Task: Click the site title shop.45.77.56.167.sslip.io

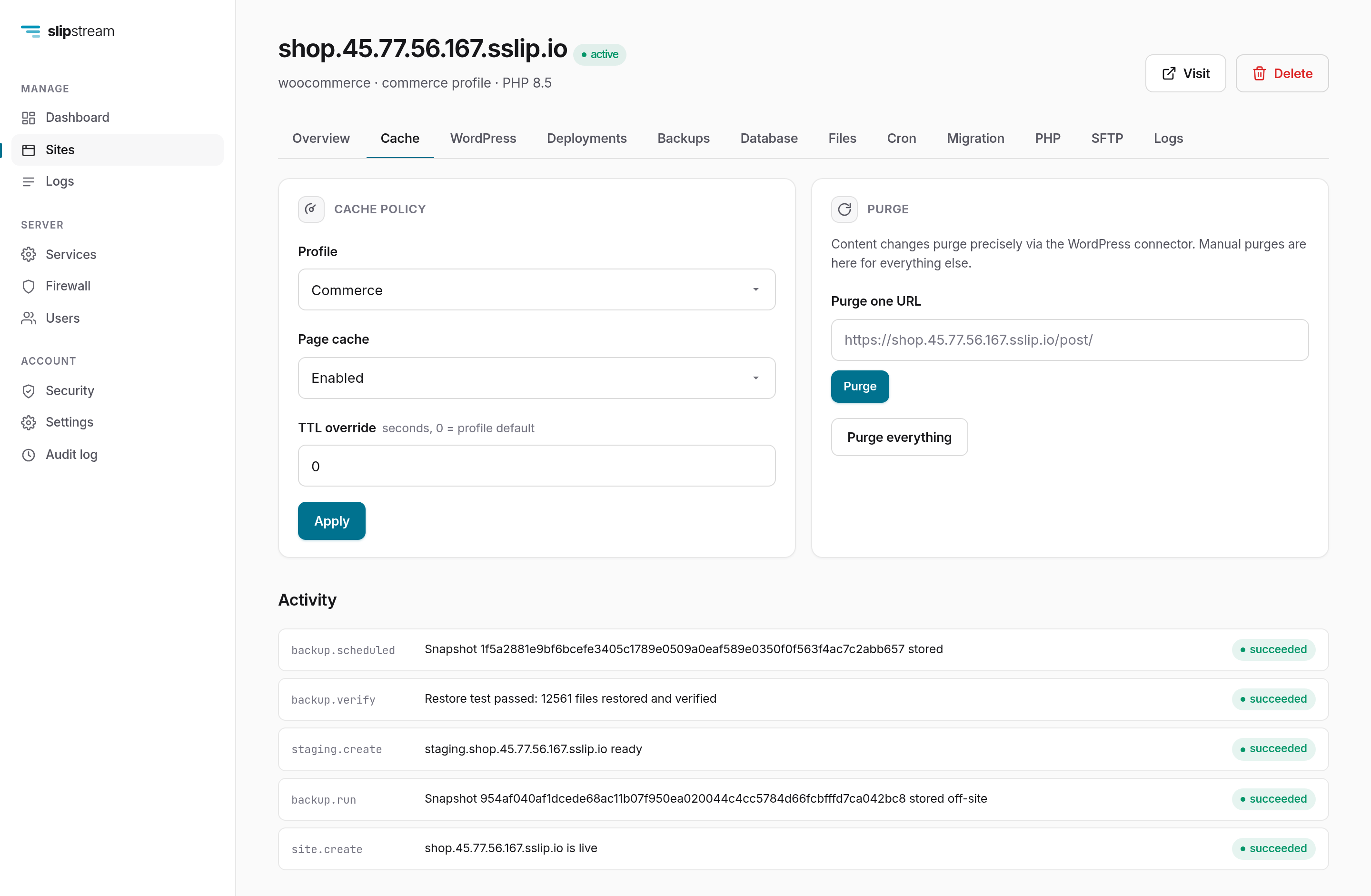Action: (422, 49)
